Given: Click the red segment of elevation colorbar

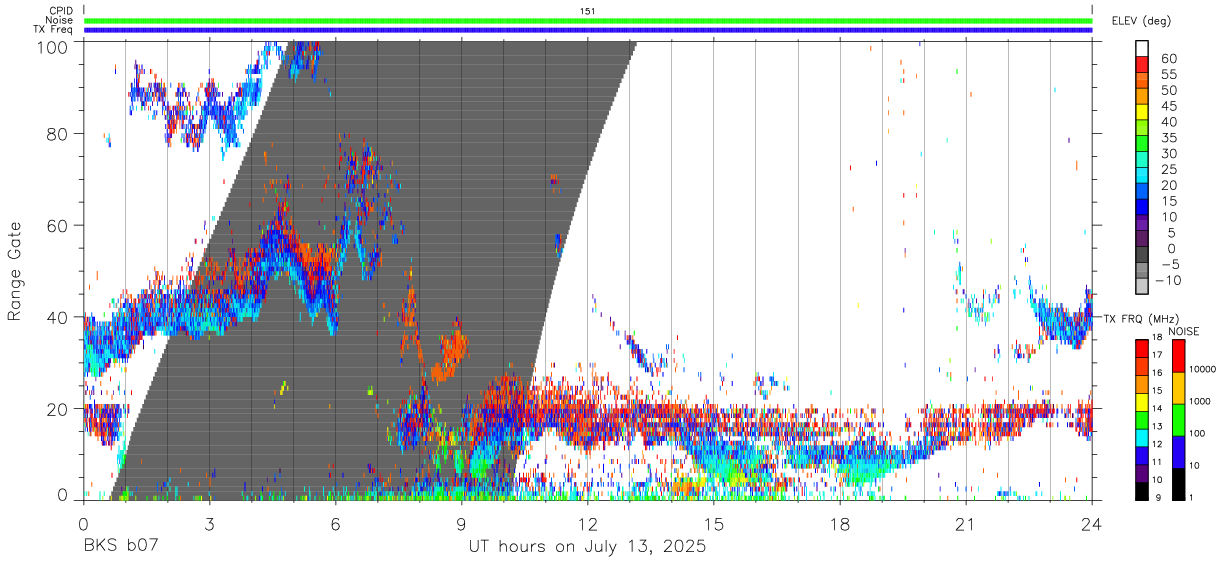Looking at the screenshot, I should [1142, 65].
